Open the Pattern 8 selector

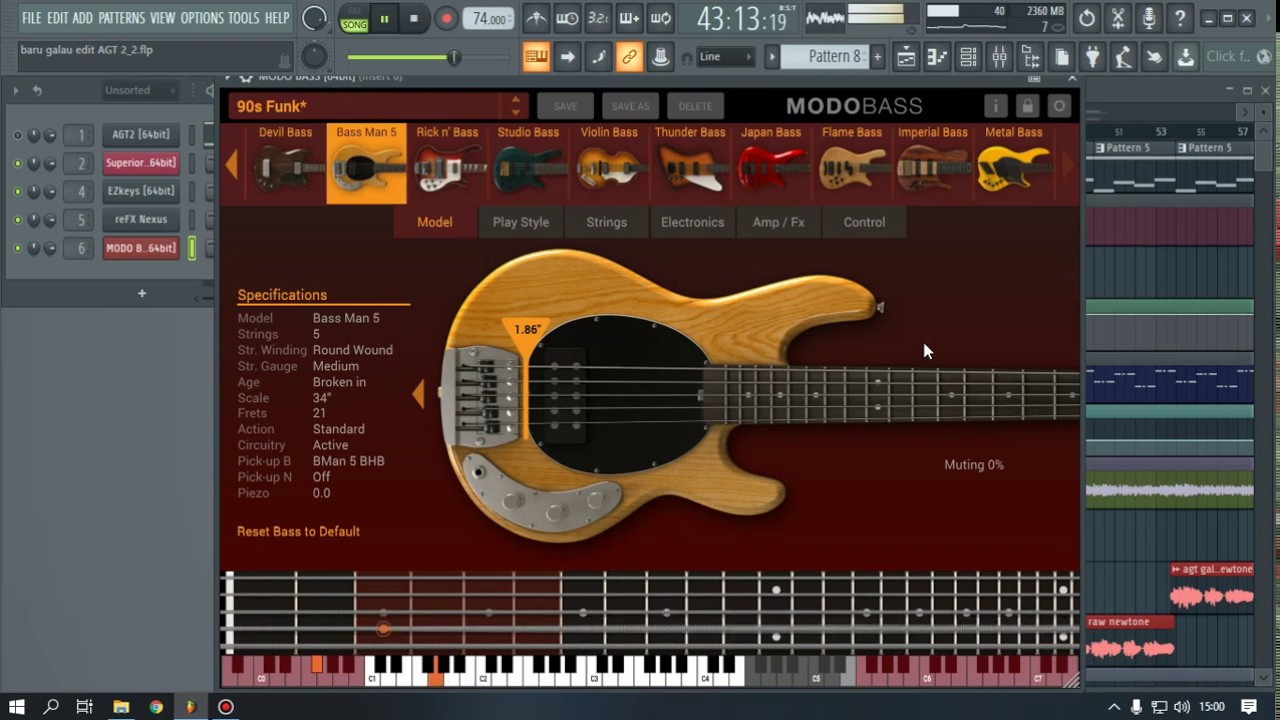pyautogui.click(x=826, y=57)
